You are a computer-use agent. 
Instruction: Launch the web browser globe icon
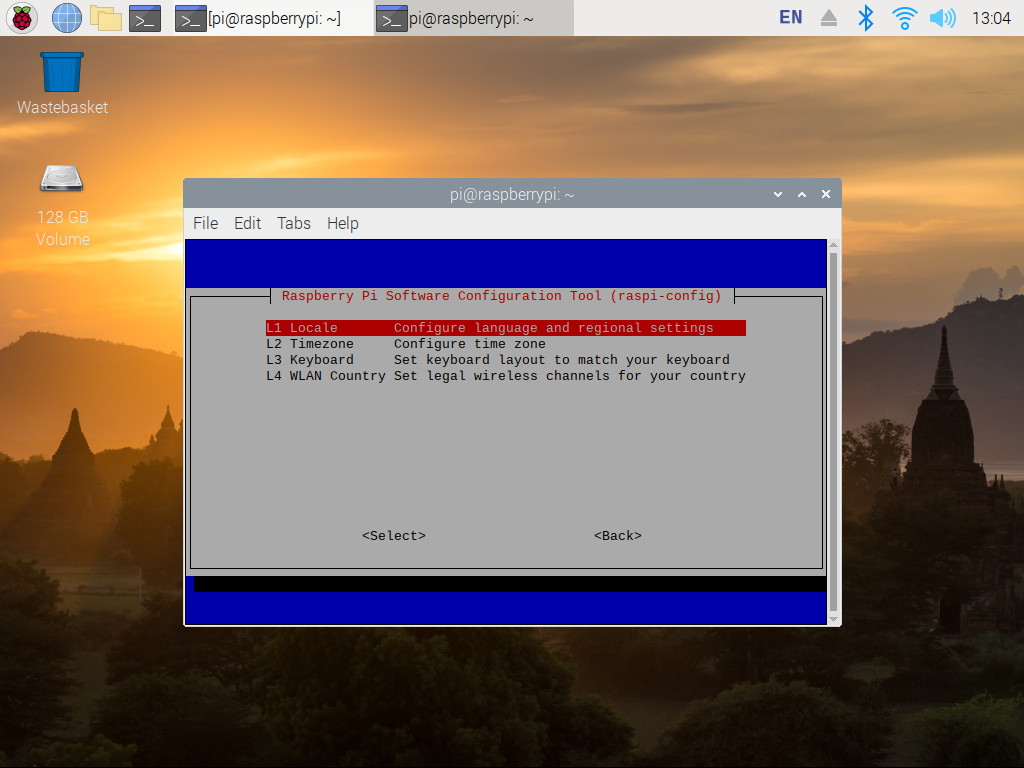(67, 18)
